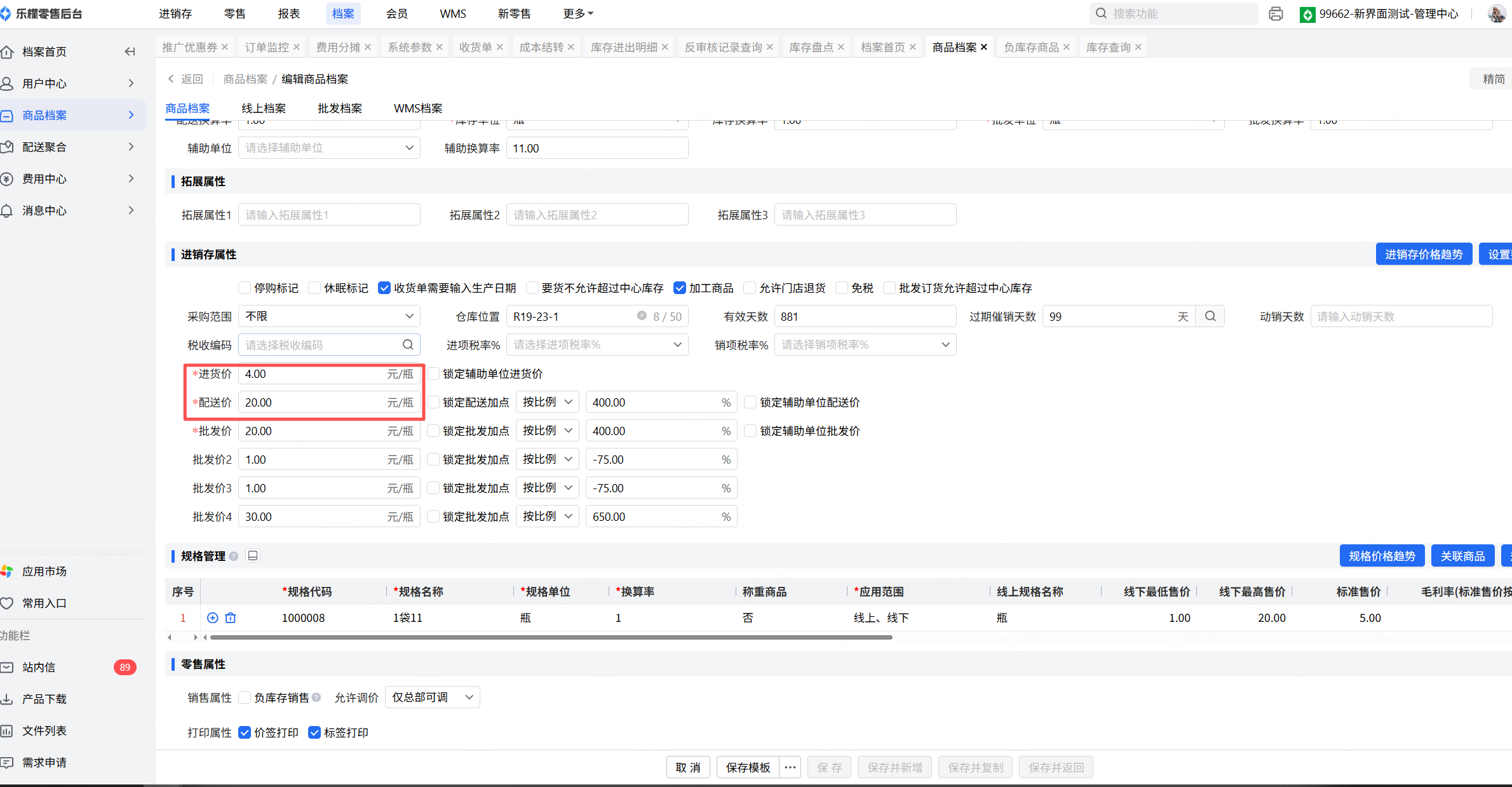Expand the 允许调价 dropdown
This screenshot has width=1512, height=787.
click(x=432, y=697)
